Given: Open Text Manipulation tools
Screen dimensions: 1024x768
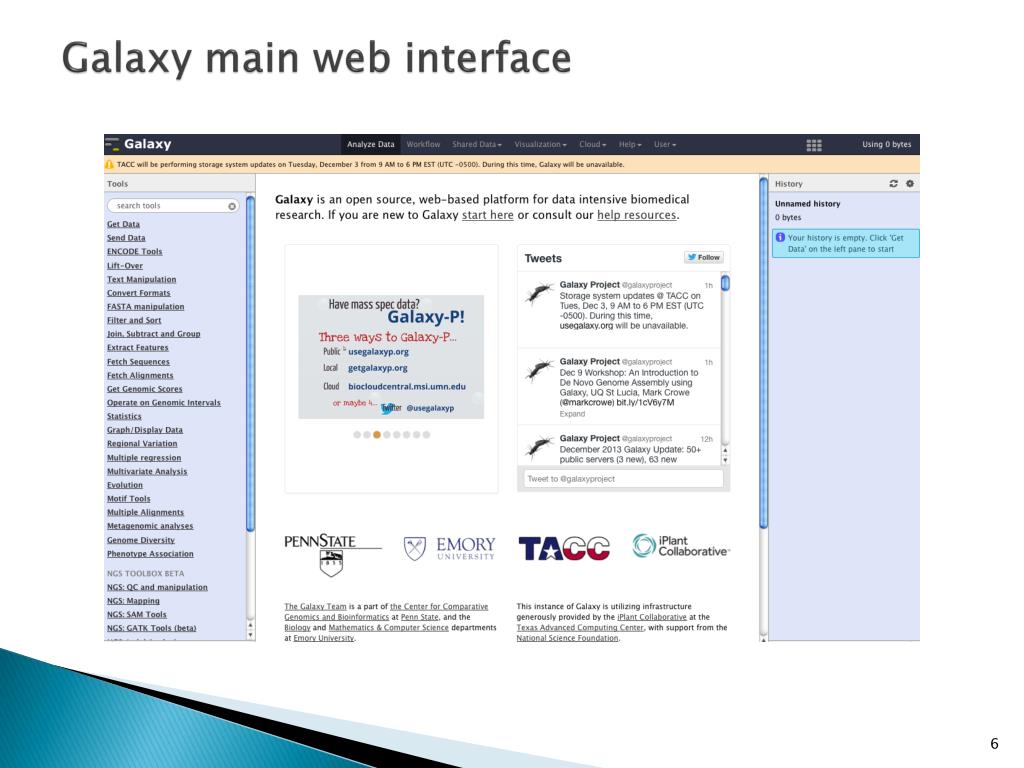Looking at the screenshot, I should (142, 280).
